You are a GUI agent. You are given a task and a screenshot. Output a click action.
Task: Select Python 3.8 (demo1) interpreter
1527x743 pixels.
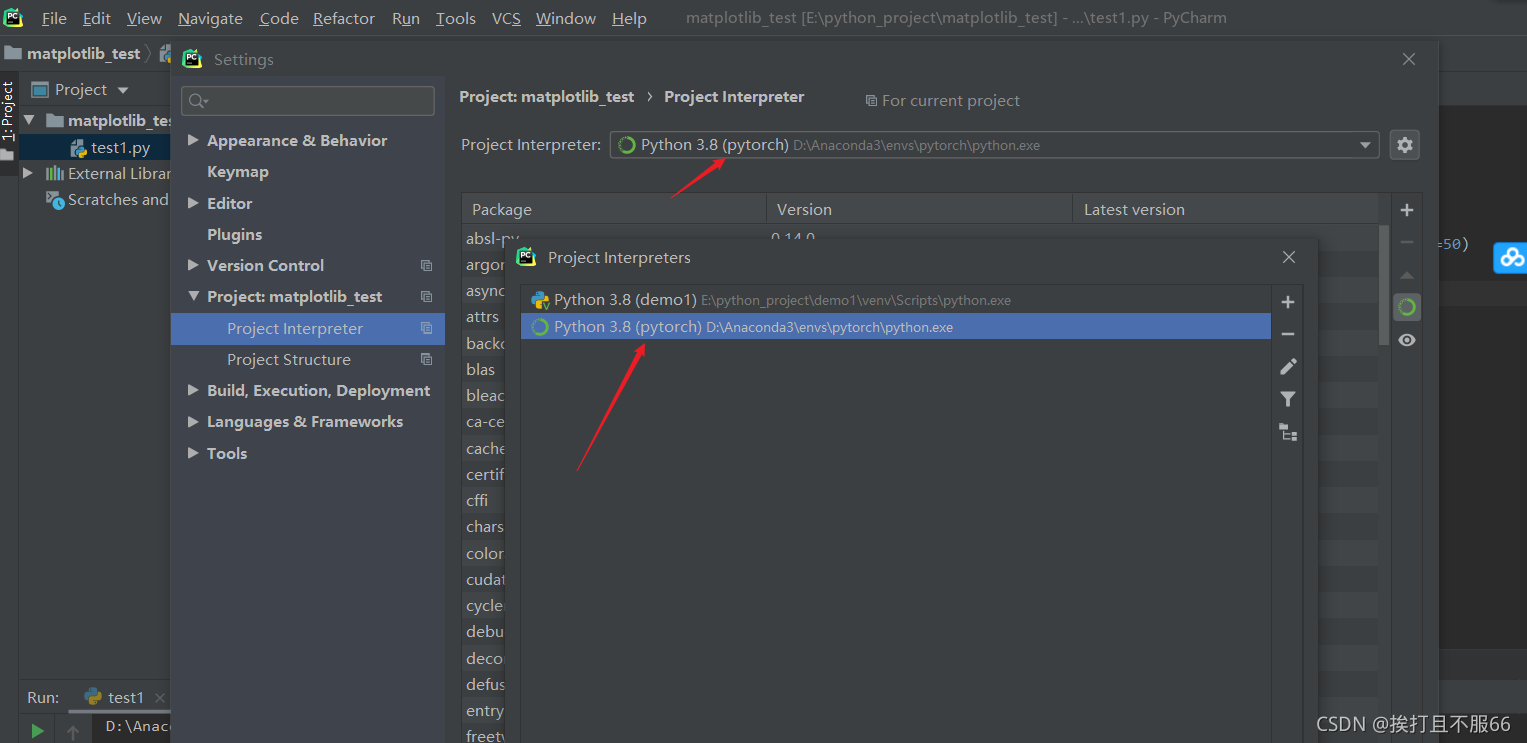click(896, 300)
